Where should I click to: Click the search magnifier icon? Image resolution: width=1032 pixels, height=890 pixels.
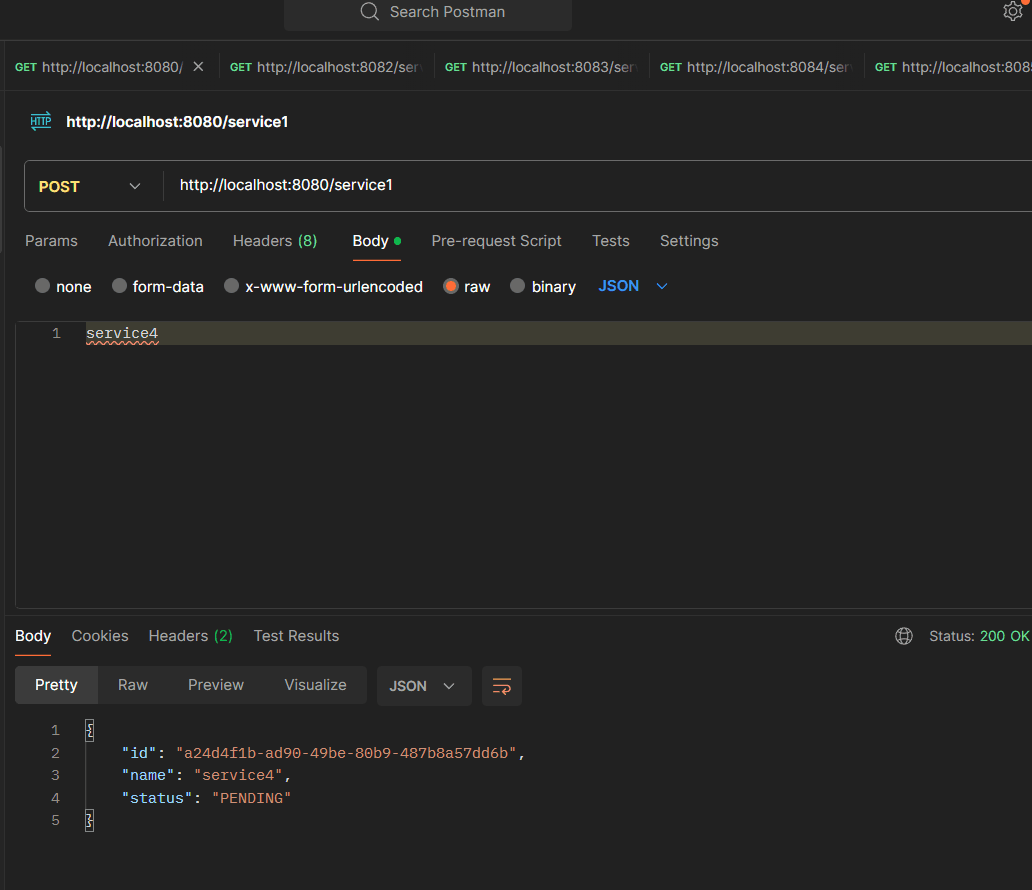(369, 12)
